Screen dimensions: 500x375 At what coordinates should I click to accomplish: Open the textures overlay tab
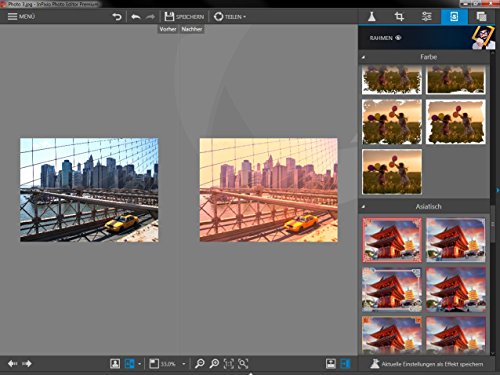pyautogui.click(x=481, y=16)
